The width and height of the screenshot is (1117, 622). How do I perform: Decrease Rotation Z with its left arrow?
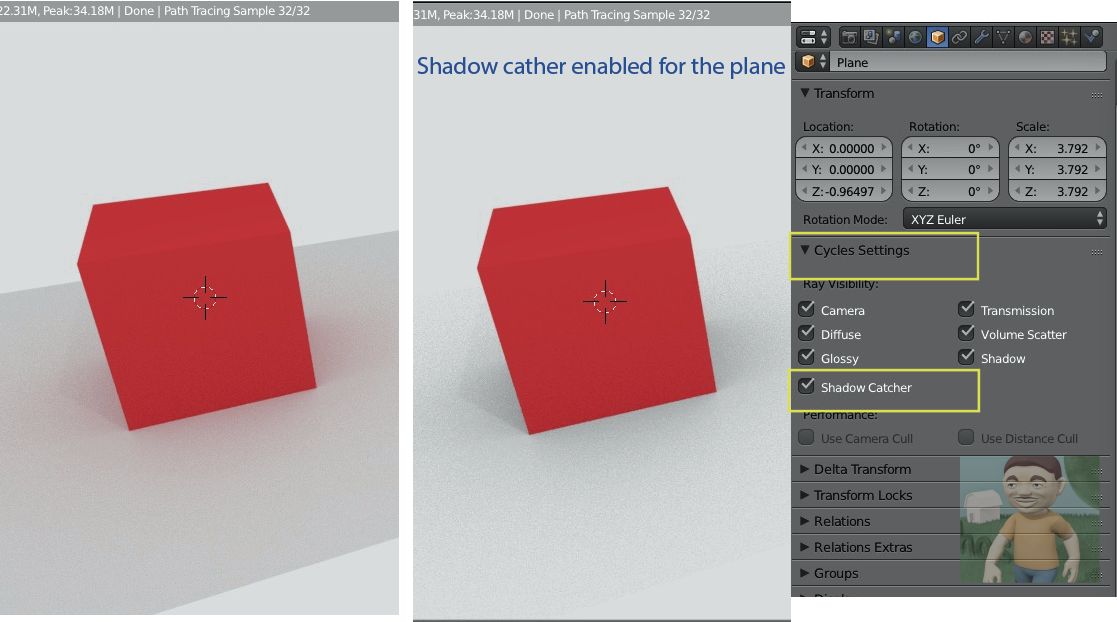[910, 191]
